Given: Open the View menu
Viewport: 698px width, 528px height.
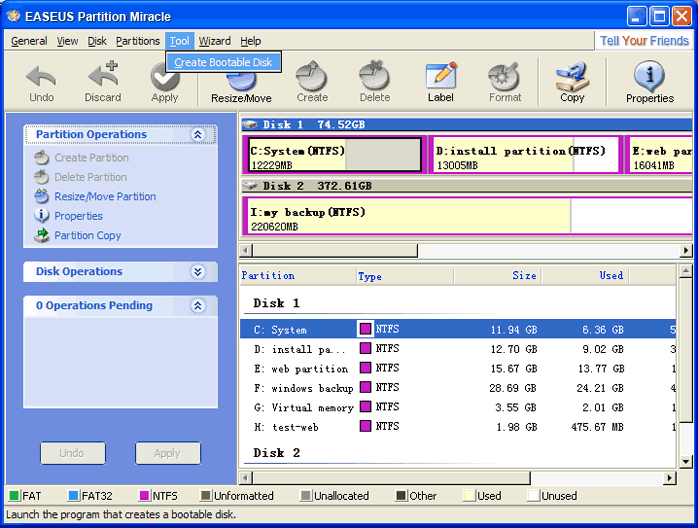Looking at the screenshot, I should click(x=67, y=41).
